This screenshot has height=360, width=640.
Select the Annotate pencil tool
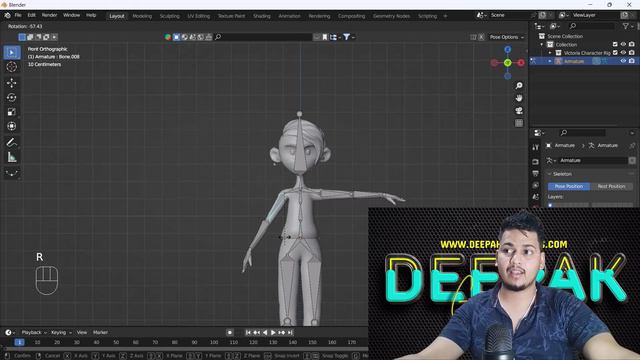[12, 142]
